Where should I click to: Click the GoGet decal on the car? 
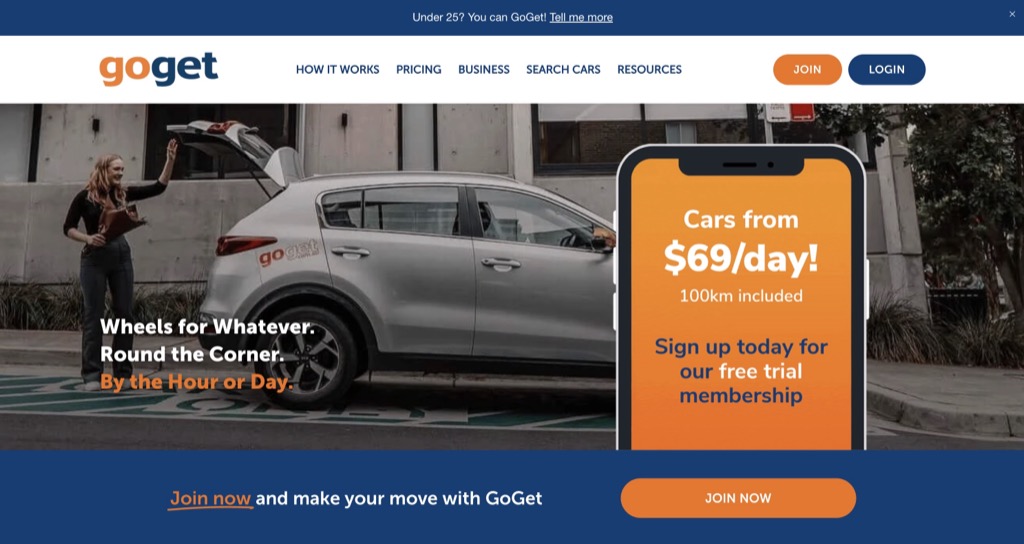pos(289,252)
